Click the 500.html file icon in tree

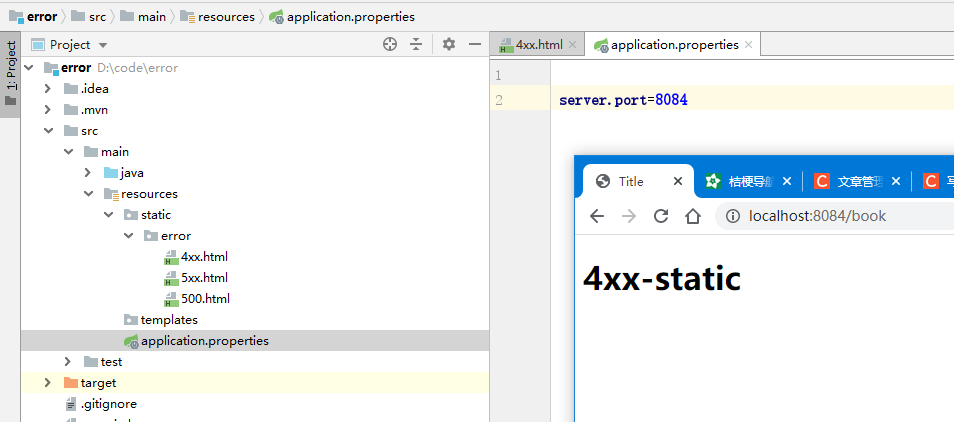pyautogui.click(x=171, y=299)
